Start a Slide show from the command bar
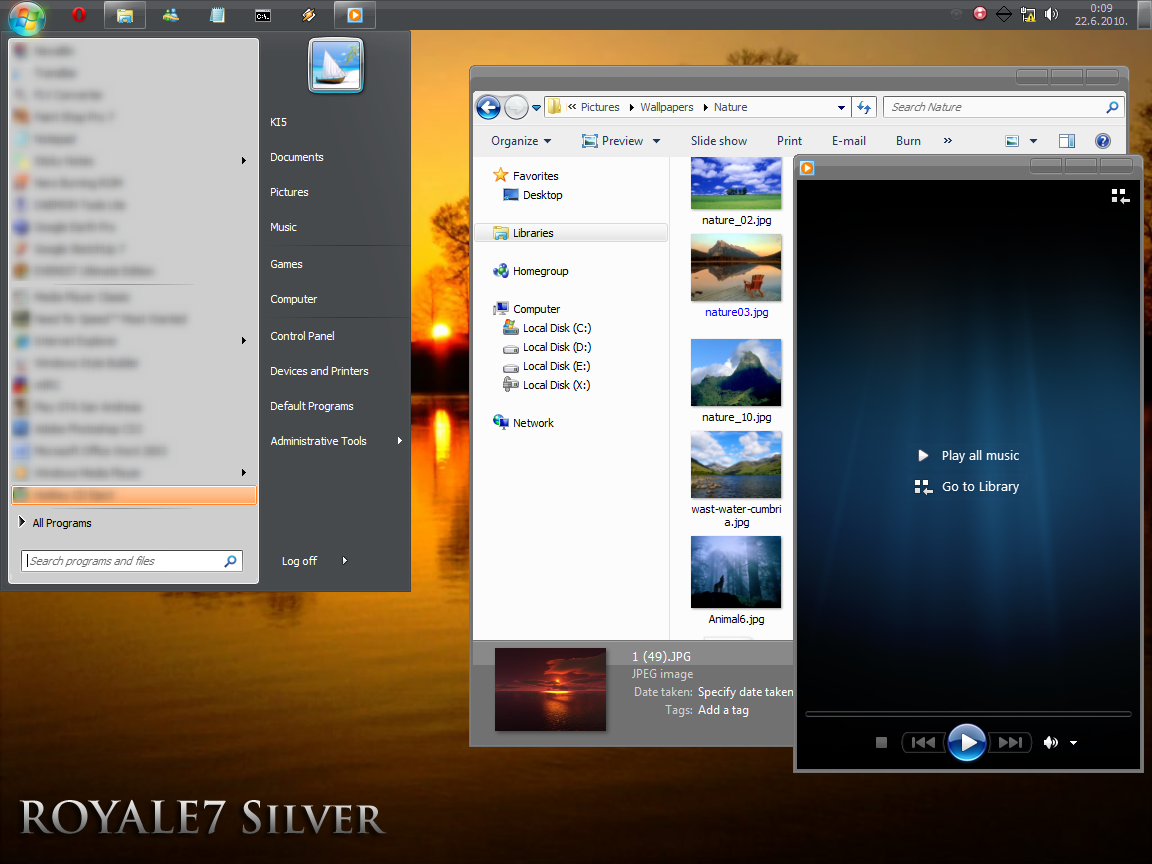Image resolution: width=1152 pixels, height=864 pixels. click(718, 140)
